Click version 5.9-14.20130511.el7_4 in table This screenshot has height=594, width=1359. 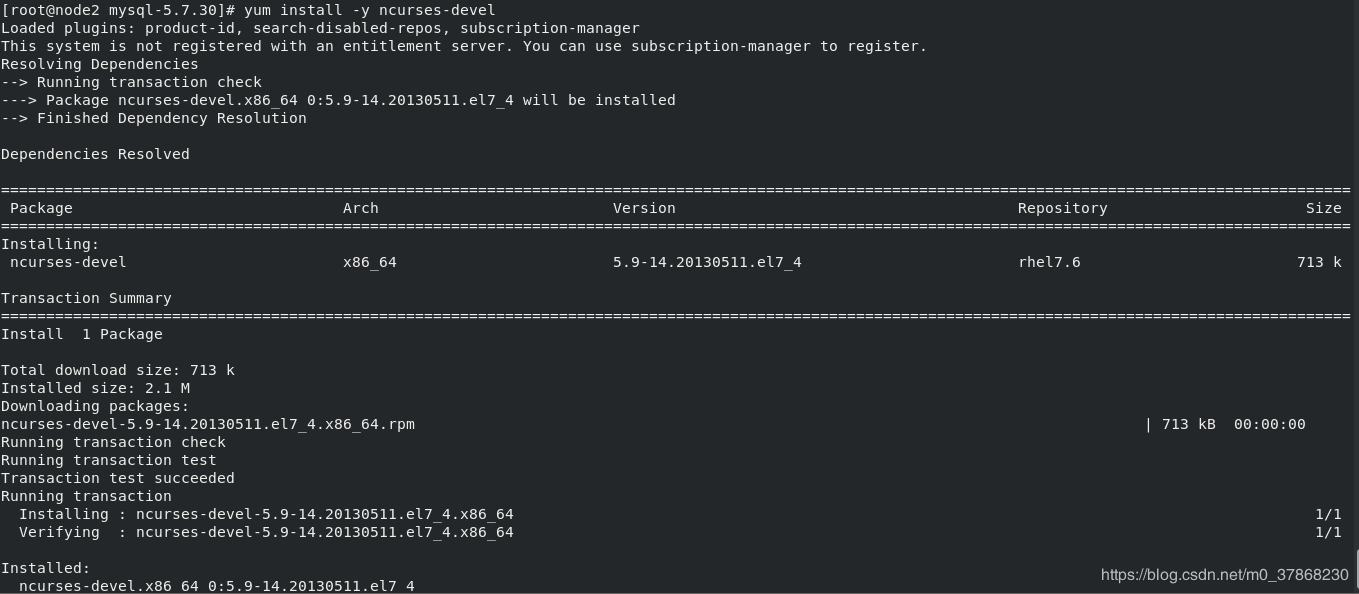click(707, 262)
